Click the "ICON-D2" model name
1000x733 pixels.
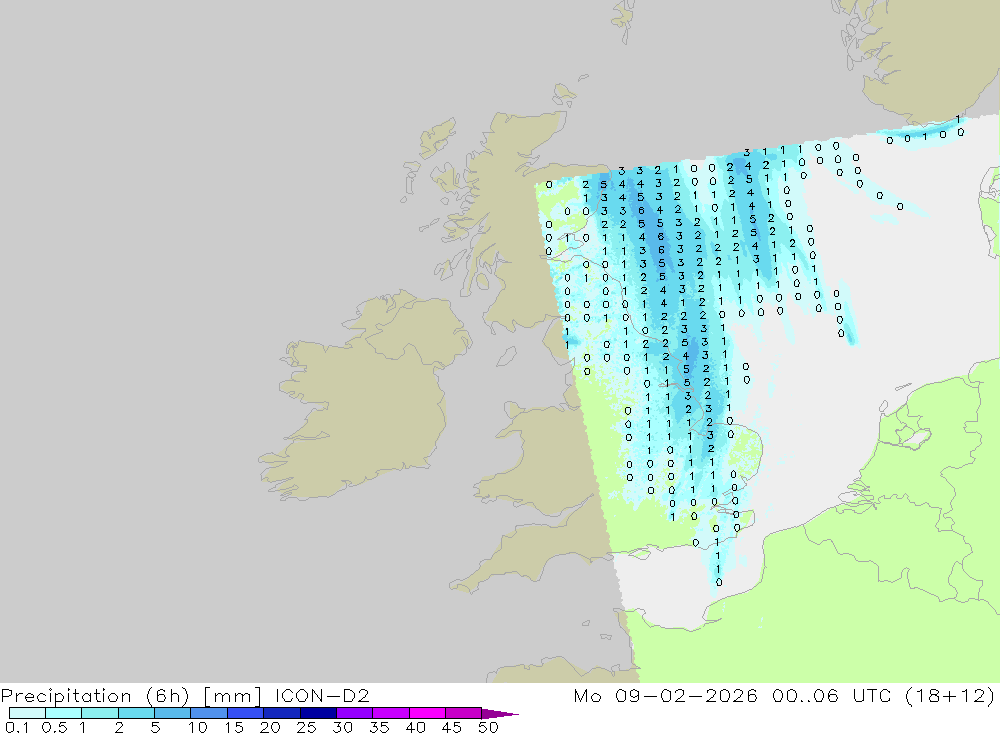322,695
